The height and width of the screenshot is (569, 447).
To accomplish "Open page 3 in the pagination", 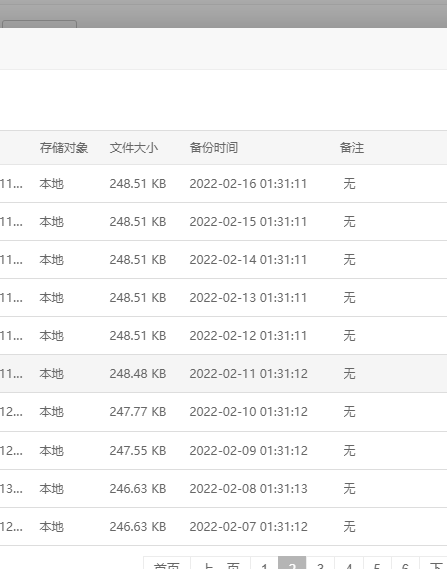I will coord(320,563).
